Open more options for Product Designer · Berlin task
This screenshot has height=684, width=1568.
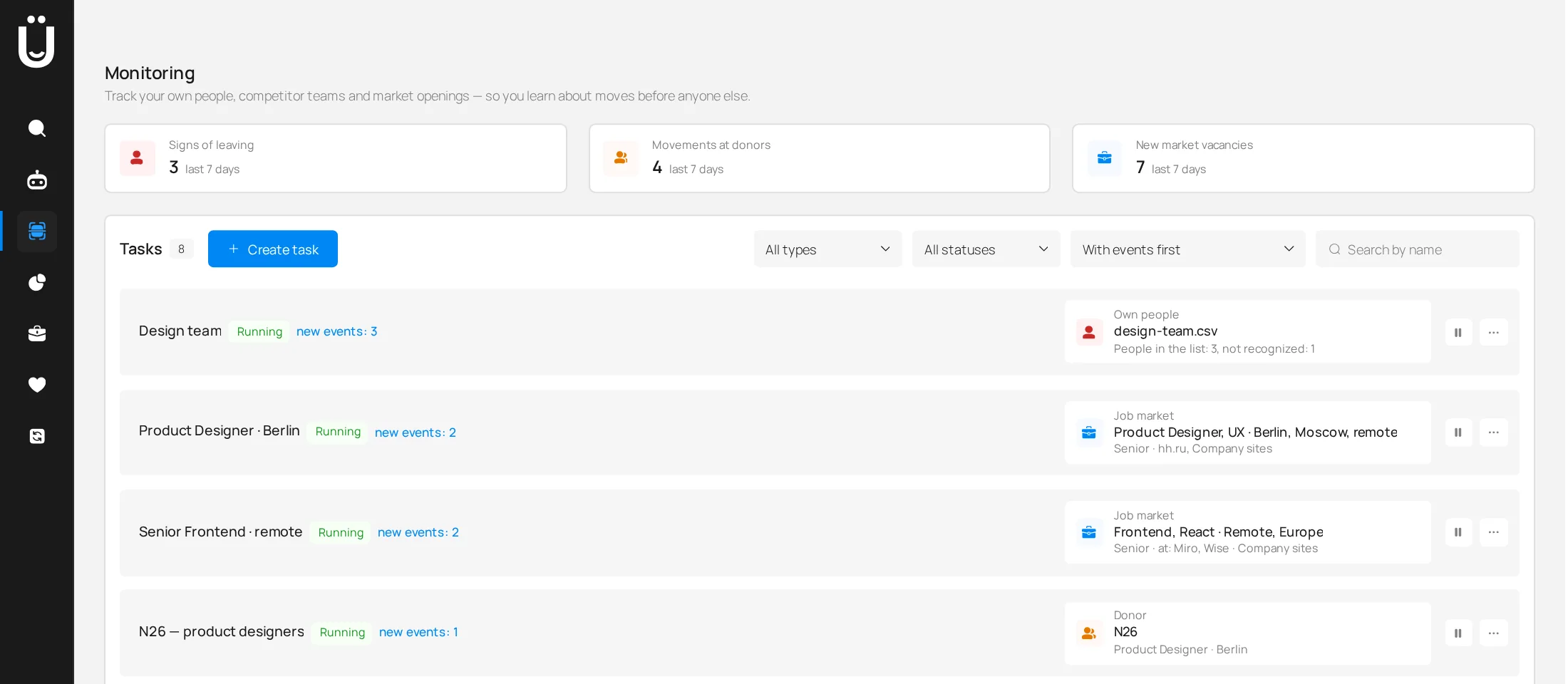(1494, 432)
